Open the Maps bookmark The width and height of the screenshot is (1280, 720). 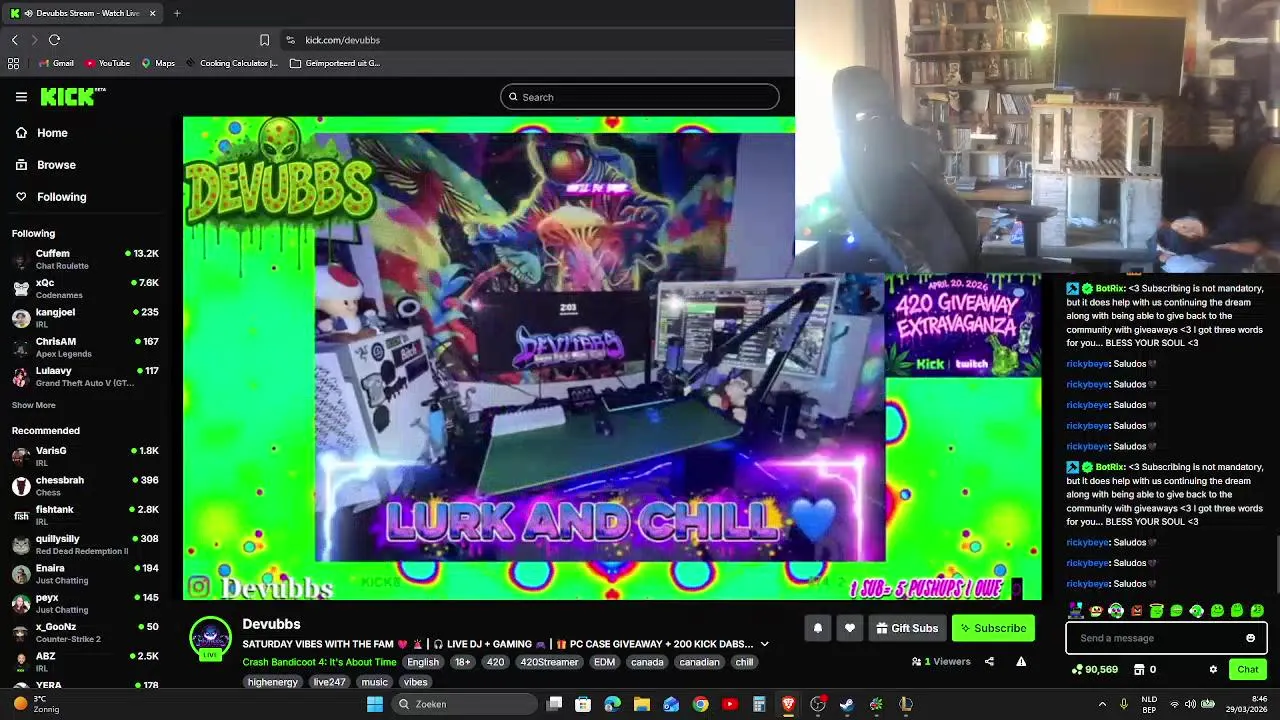click(x=158, y=63)
